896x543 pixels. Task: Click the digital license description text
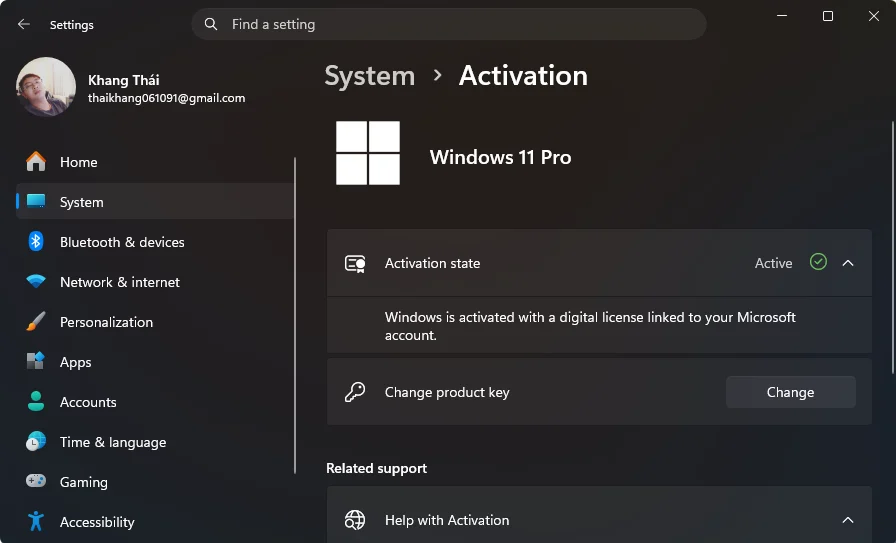point(590,326)
